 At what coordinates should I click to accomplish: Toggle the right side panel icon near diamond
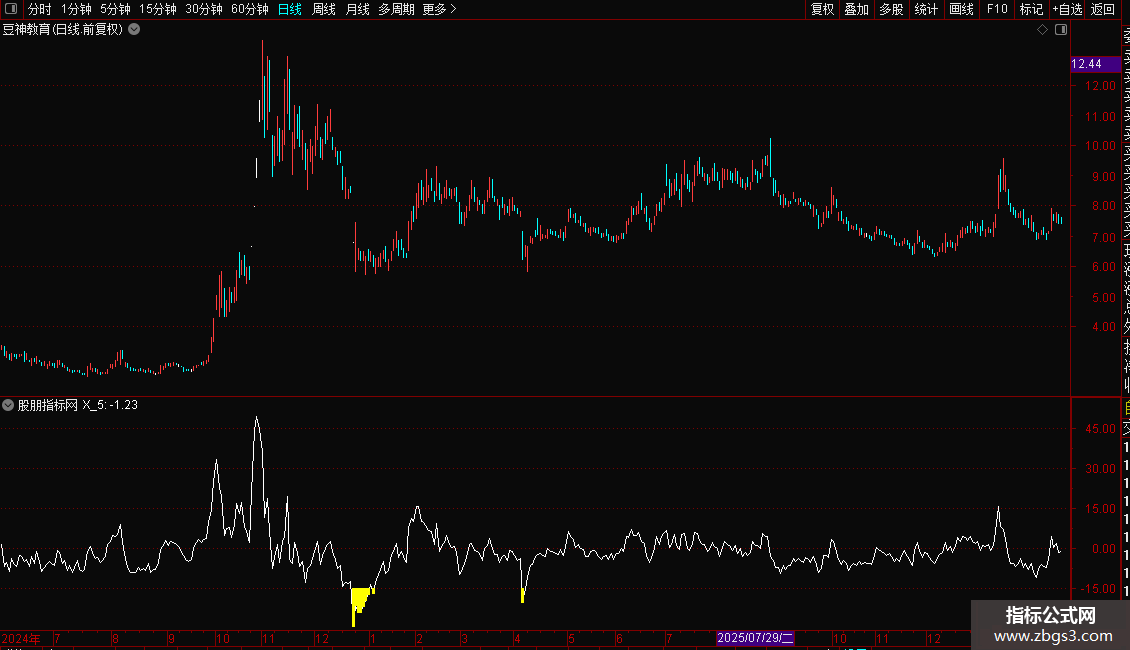1061,30
